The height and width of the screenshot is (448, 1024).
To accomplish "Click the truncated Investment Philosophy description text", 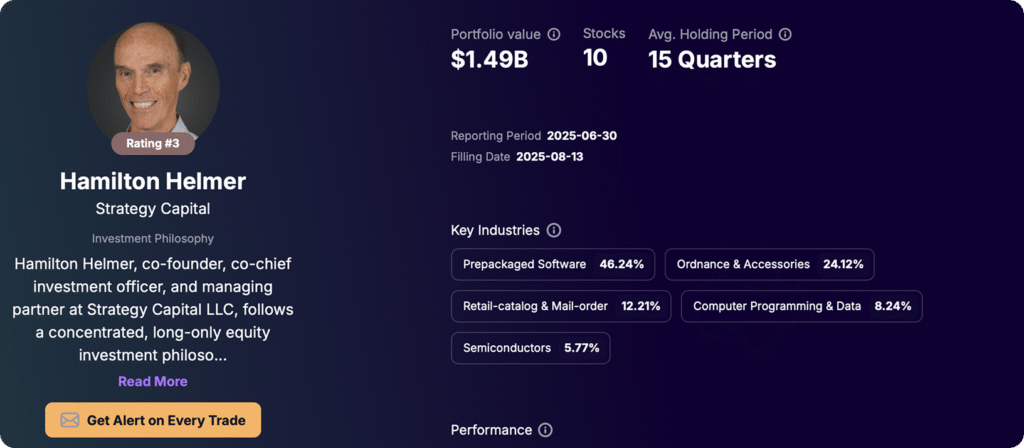I will click(153, 309).
